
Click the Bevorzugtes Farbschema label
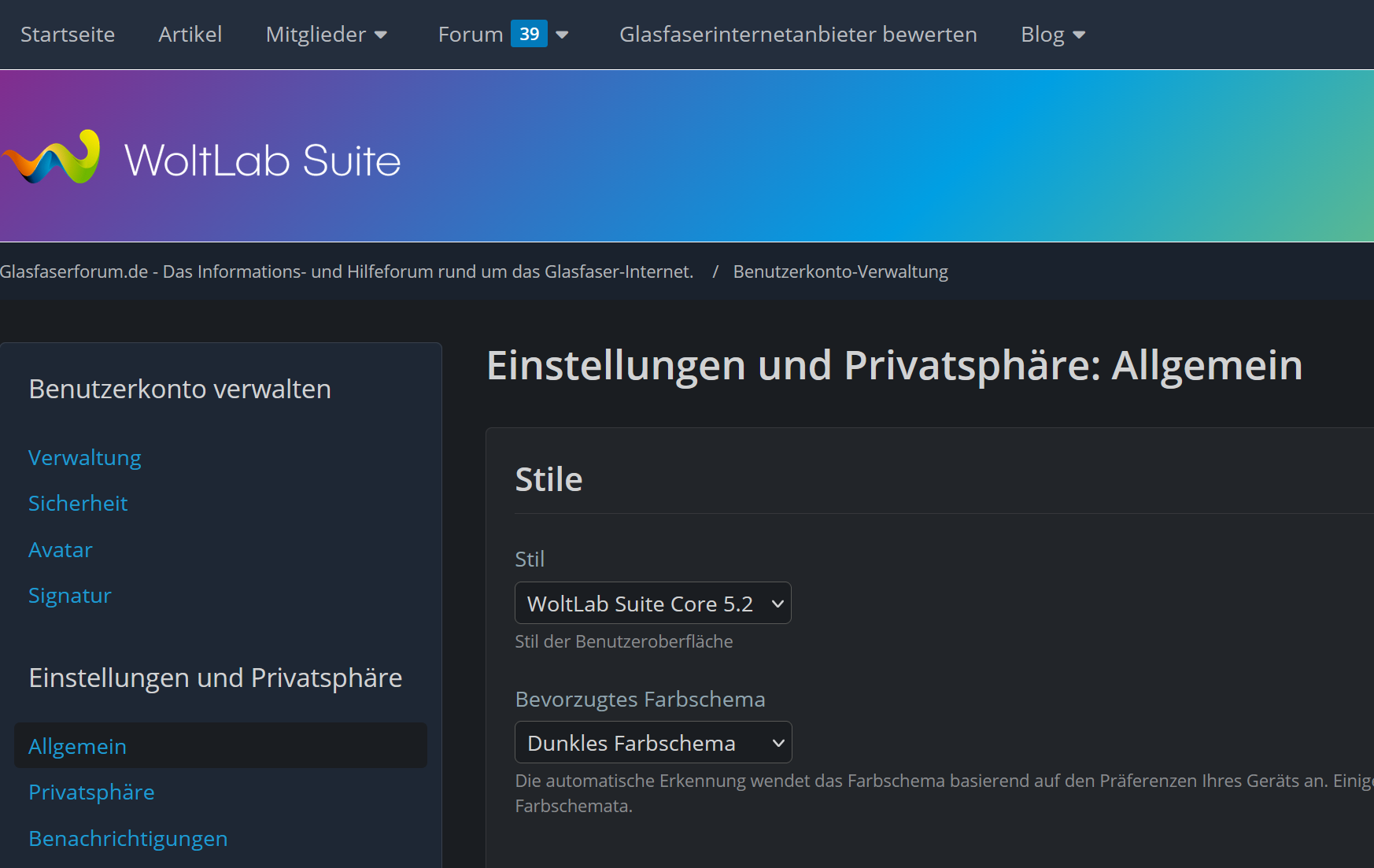pos(640,699)
